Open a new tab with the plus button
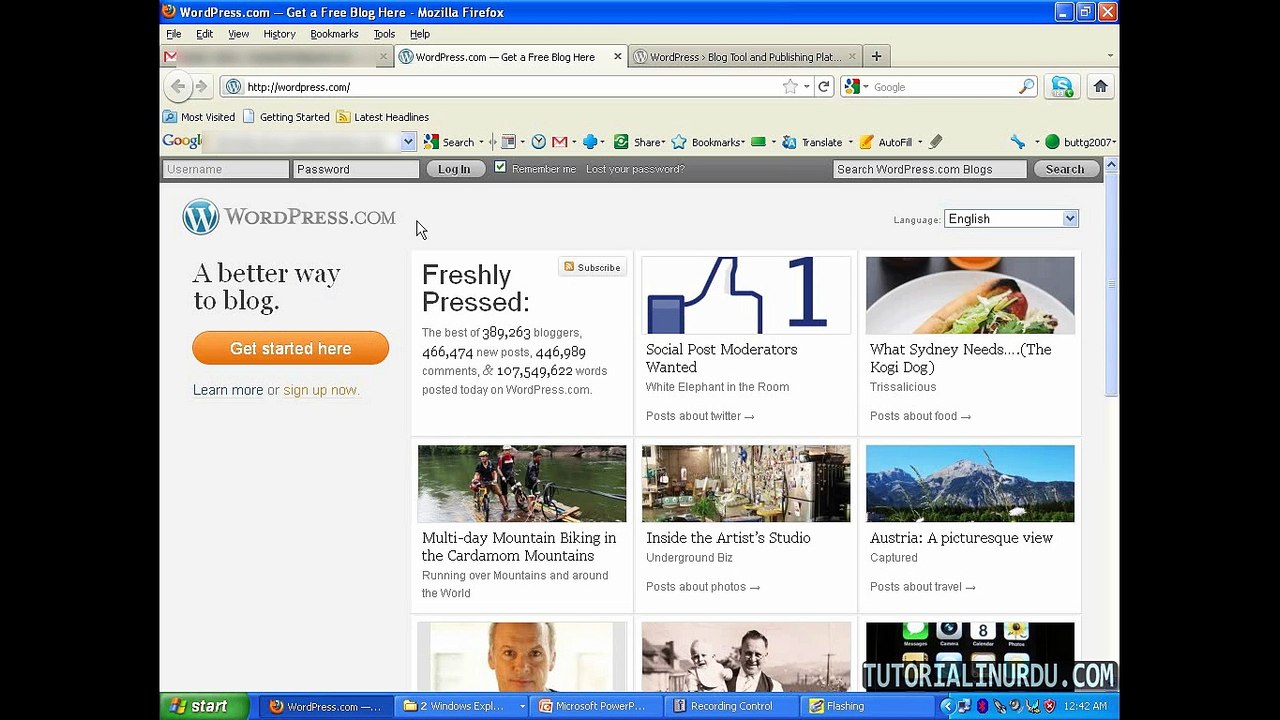1280x720 pixels. (876, 57)
